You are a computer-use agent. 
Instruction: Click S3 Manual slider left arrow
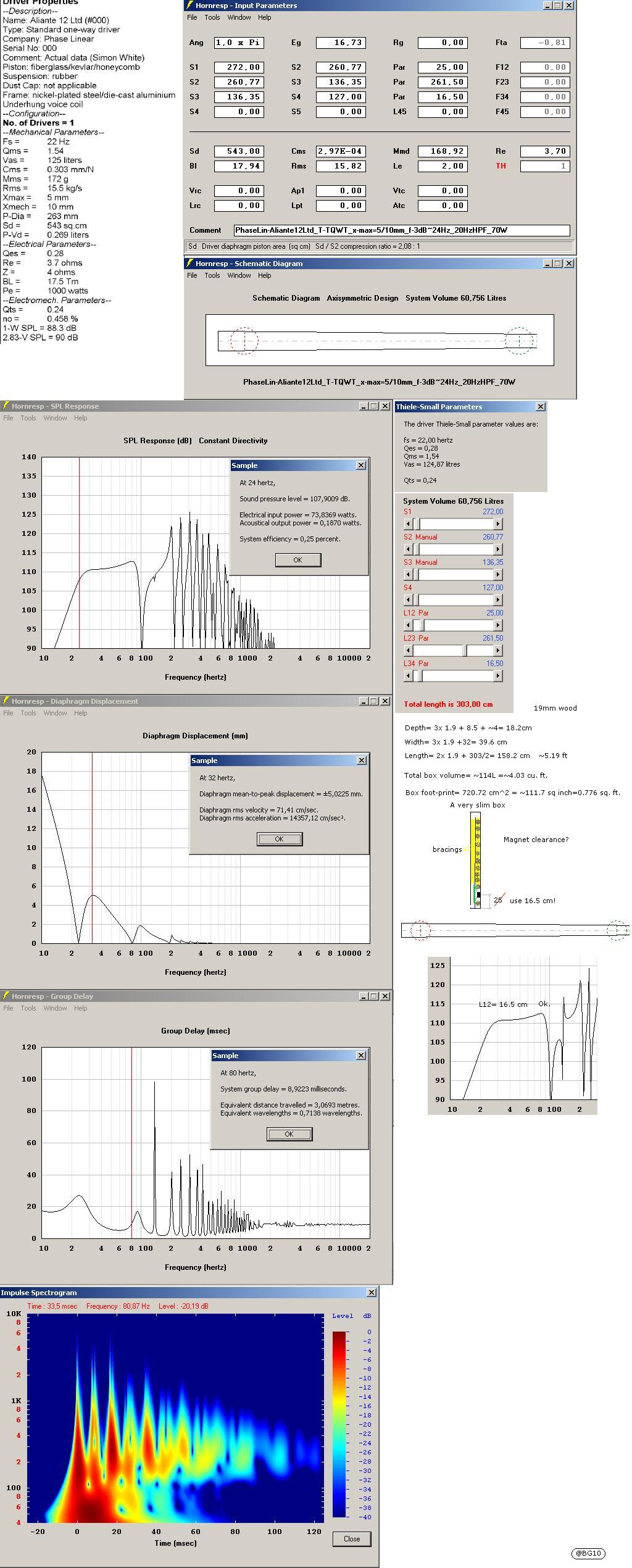click(408, 574)
